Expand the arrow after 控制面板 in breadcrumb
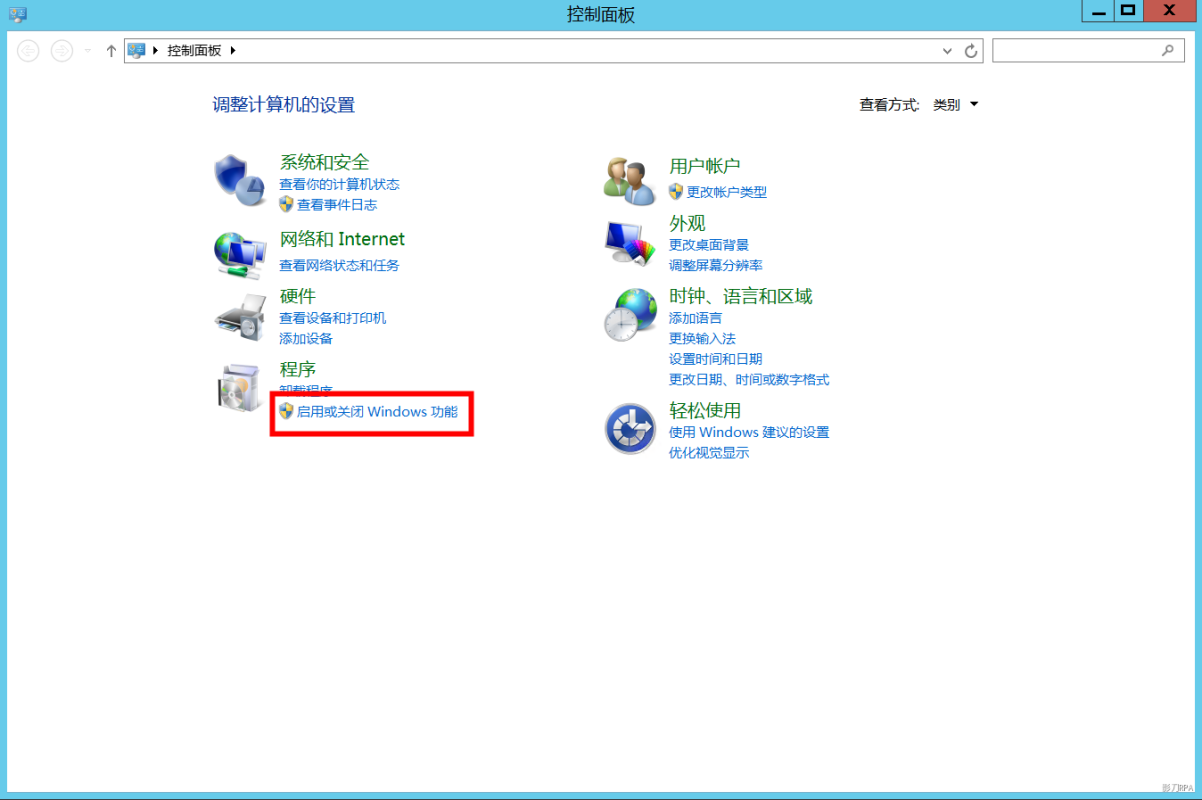 click(233, 50)
